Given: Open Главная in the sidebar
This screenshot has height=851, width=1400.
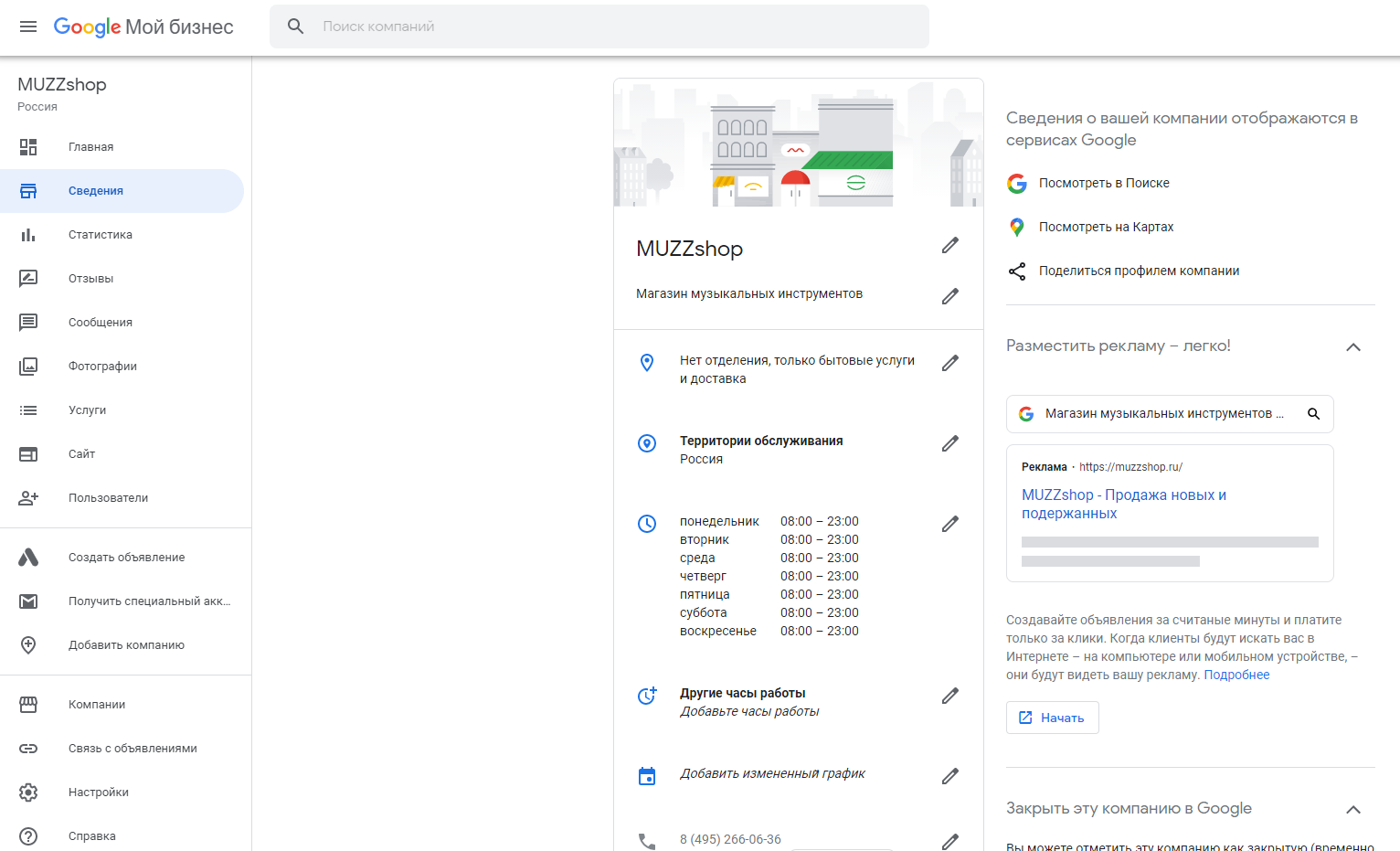Looking at the screenshot, I should click(x=122, y=147).
